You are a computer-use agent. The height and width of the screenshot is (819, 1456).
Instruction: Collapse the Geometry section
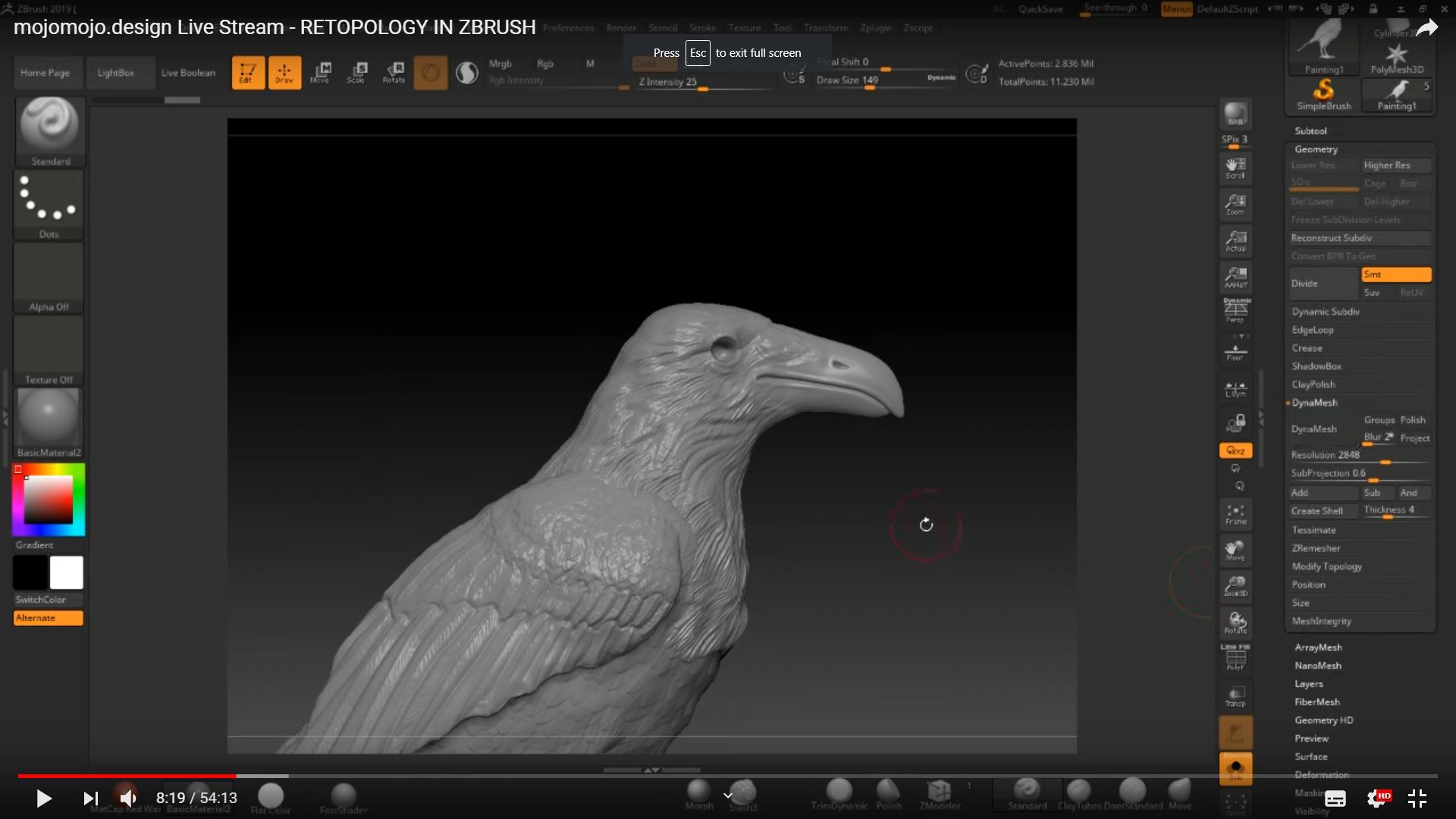[x=1316, y=149]
